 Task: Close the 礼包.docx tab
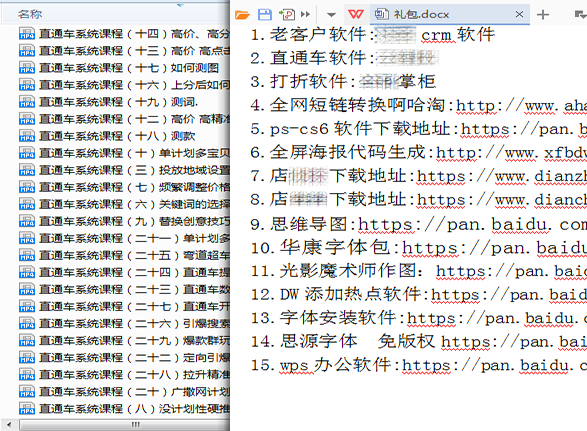pyautogui.click(x=519, y=14)
